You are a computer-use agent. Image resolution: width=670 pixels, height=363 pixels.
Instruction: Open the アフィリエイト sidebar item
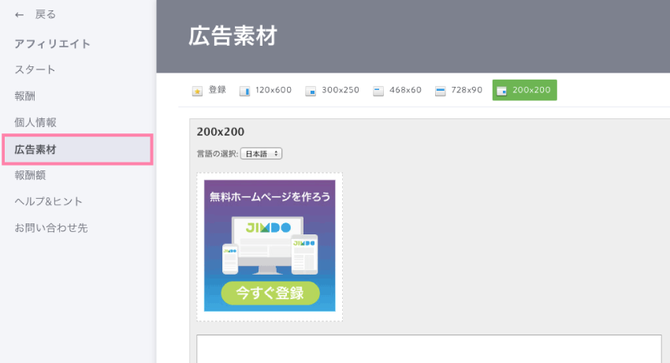click(53, 44)
